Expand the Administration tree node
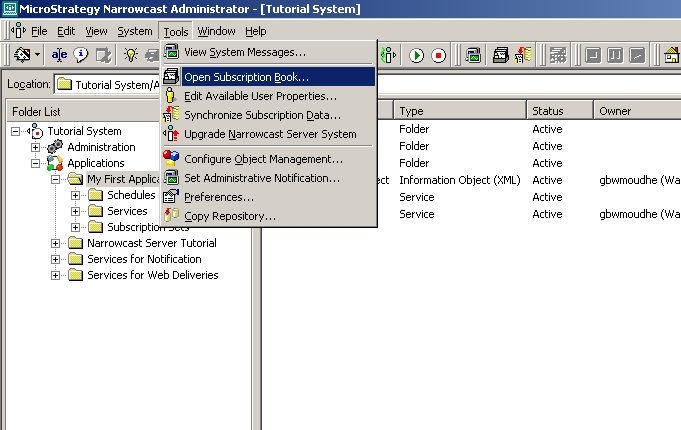Screen dimensions: 681x430 pyautogui.click(x=36, y=147)
